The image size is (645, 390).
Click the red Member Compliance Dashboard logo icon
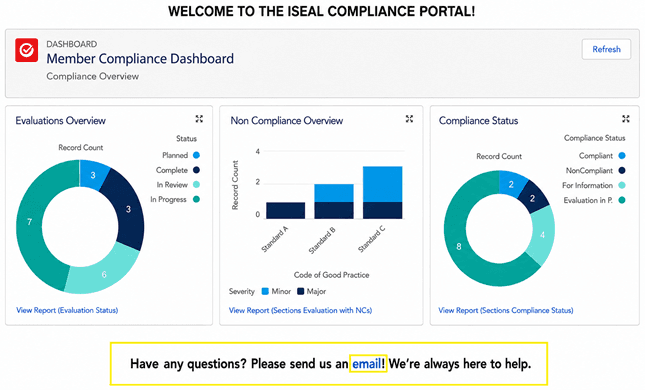[27, 50]
